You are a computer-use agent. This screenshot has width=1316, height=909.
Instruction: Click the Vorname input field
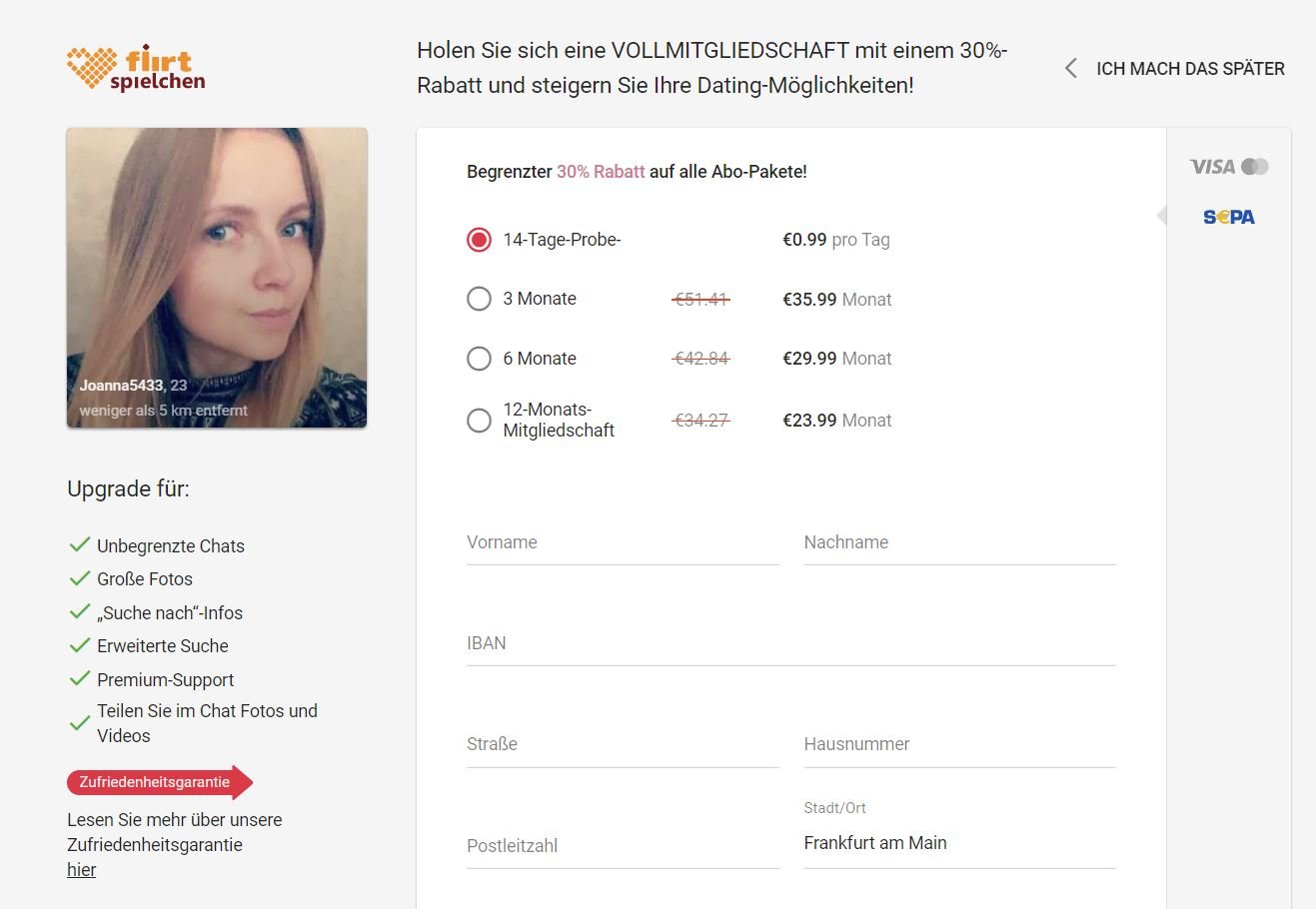[622, 543]
